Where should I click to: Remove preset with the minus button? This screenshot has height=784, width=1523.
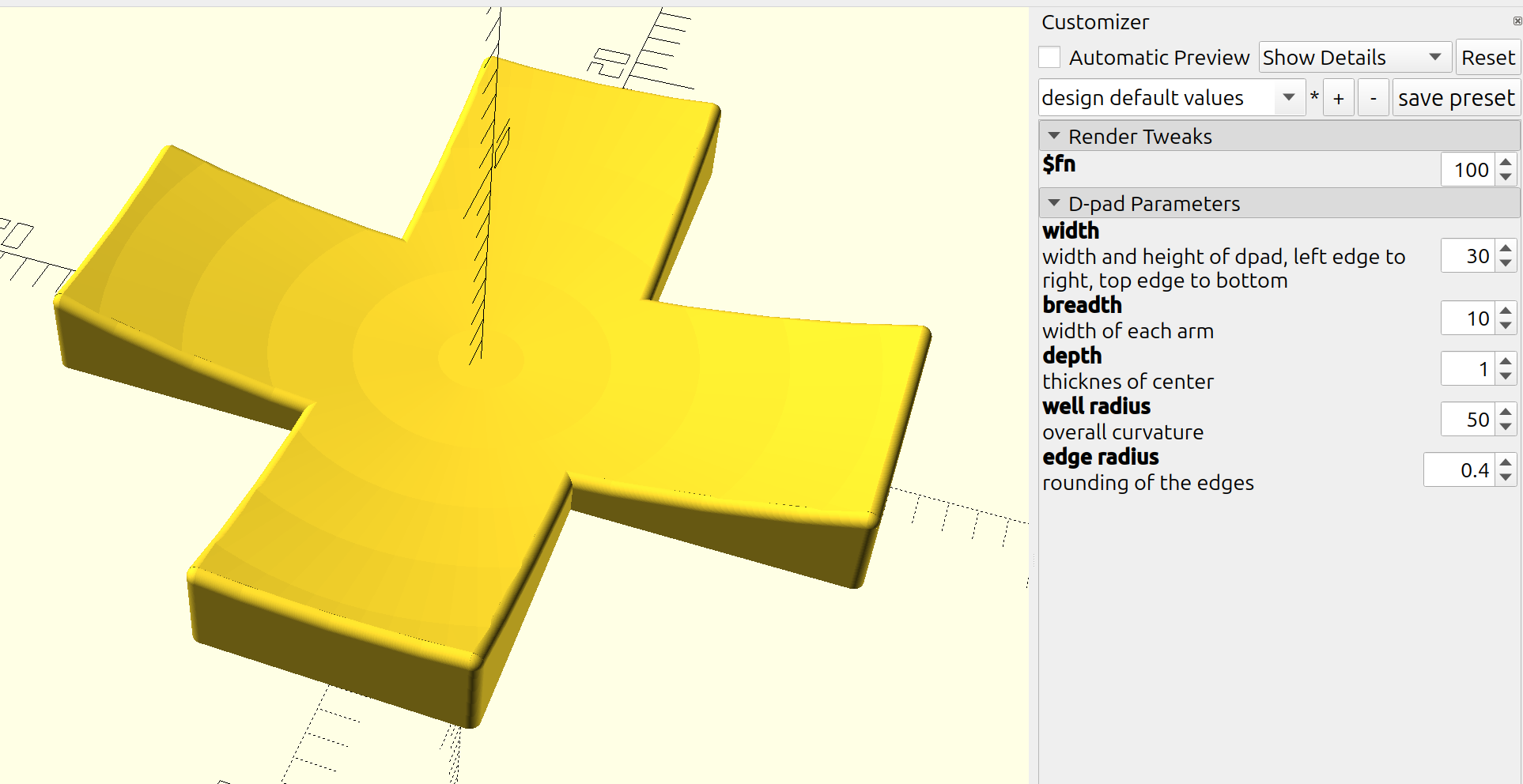point(1374,98)
